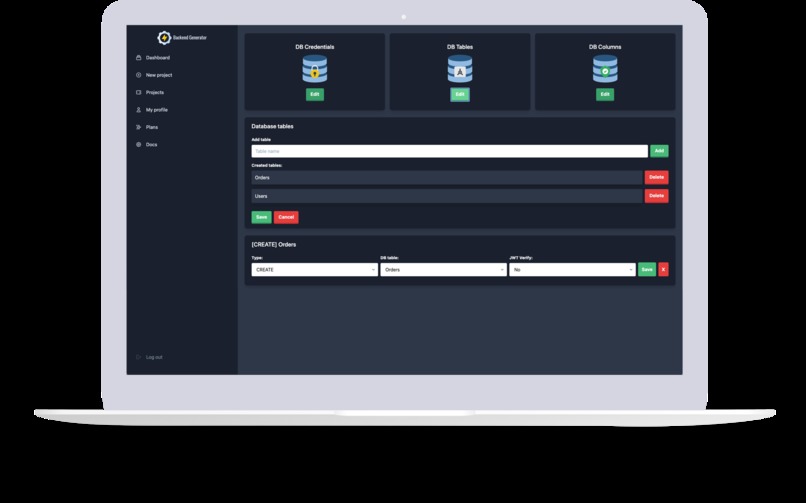The width and height of the screenshot is (806, 503).
Task: Edit the DB Credentials card
Action: coord(315,95)
